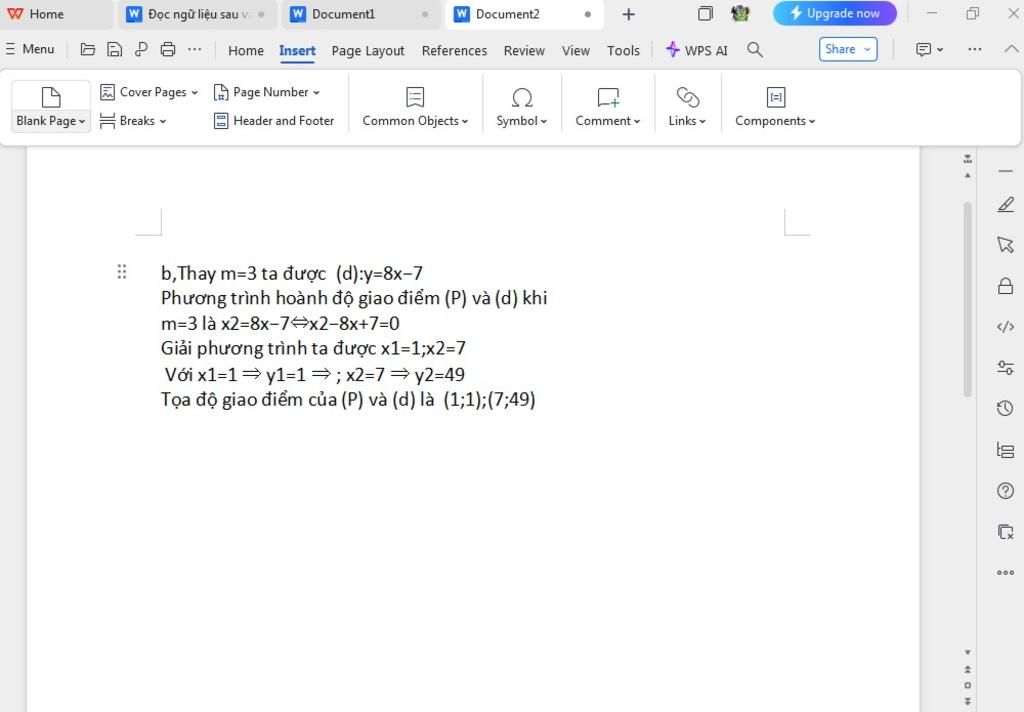Viewport: 1024px width, 712px height.
Task: Click the sidebar collapse dash icon
Action: [x=1006, y=171]
